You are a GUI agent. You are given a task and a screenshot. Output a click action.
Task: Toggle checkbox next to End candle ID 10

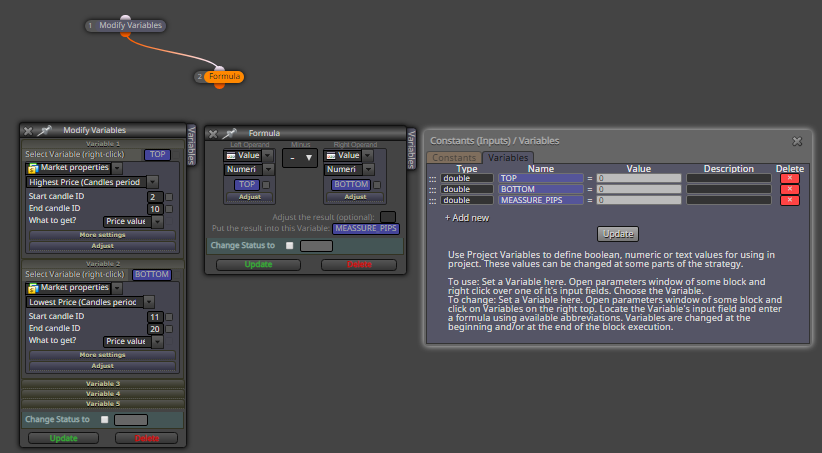click(x=169, y=209)
